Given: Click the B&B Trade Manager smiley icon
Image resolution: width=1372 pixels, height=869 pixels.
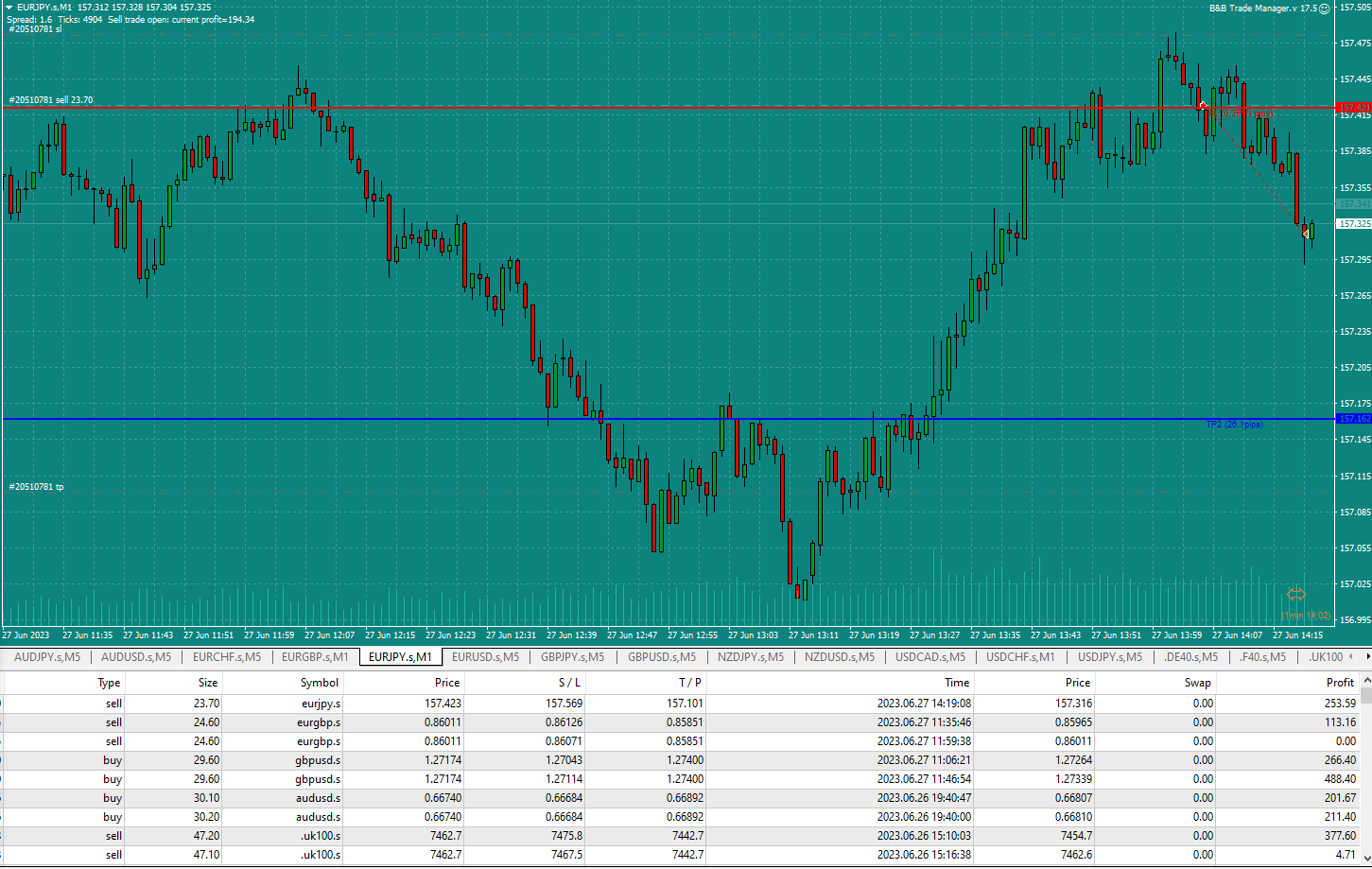Looking at the screenshot, I should 1325,9.
